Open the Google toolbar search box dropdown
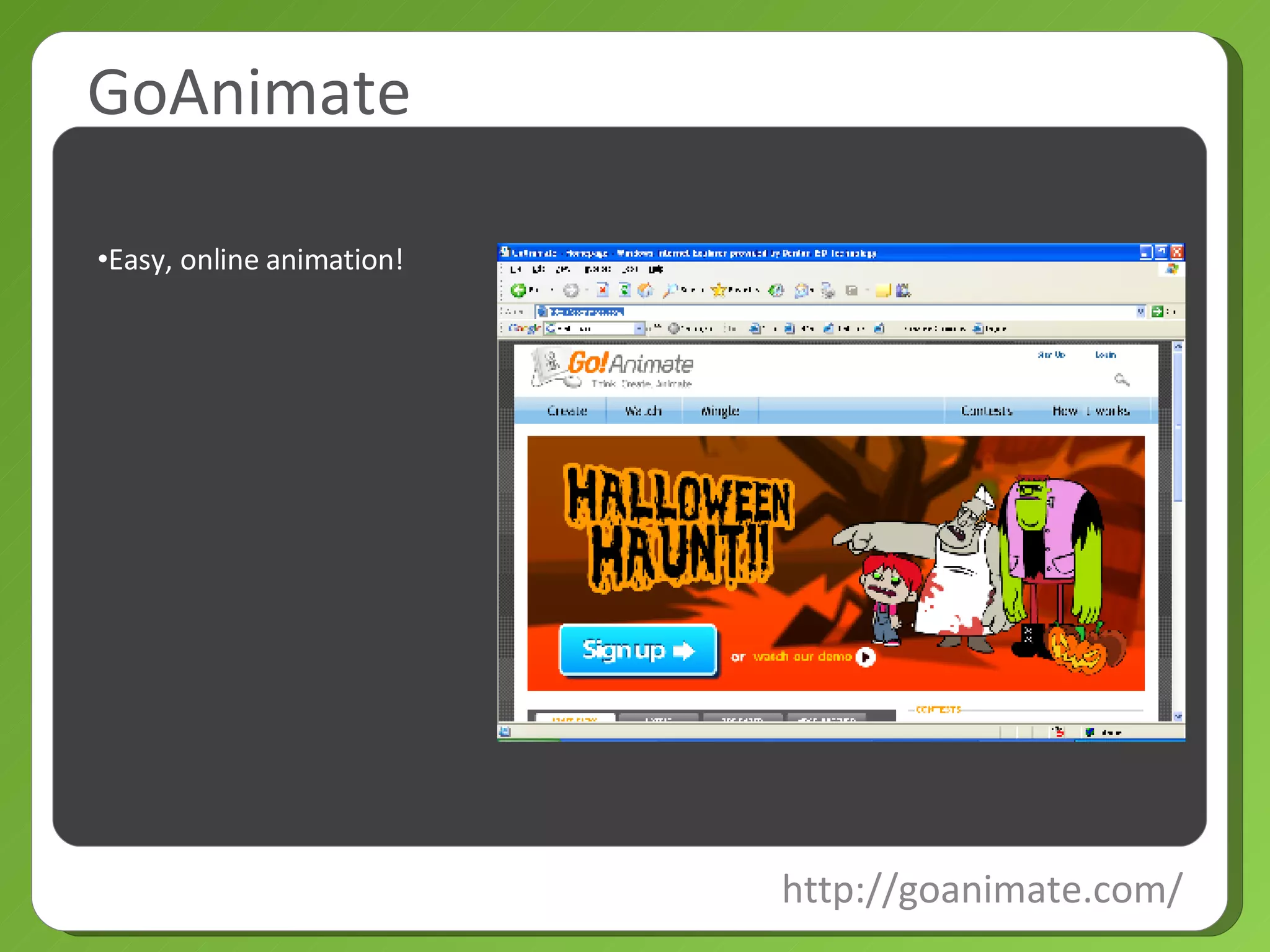 pyautogui.click(x=639, y=328)
